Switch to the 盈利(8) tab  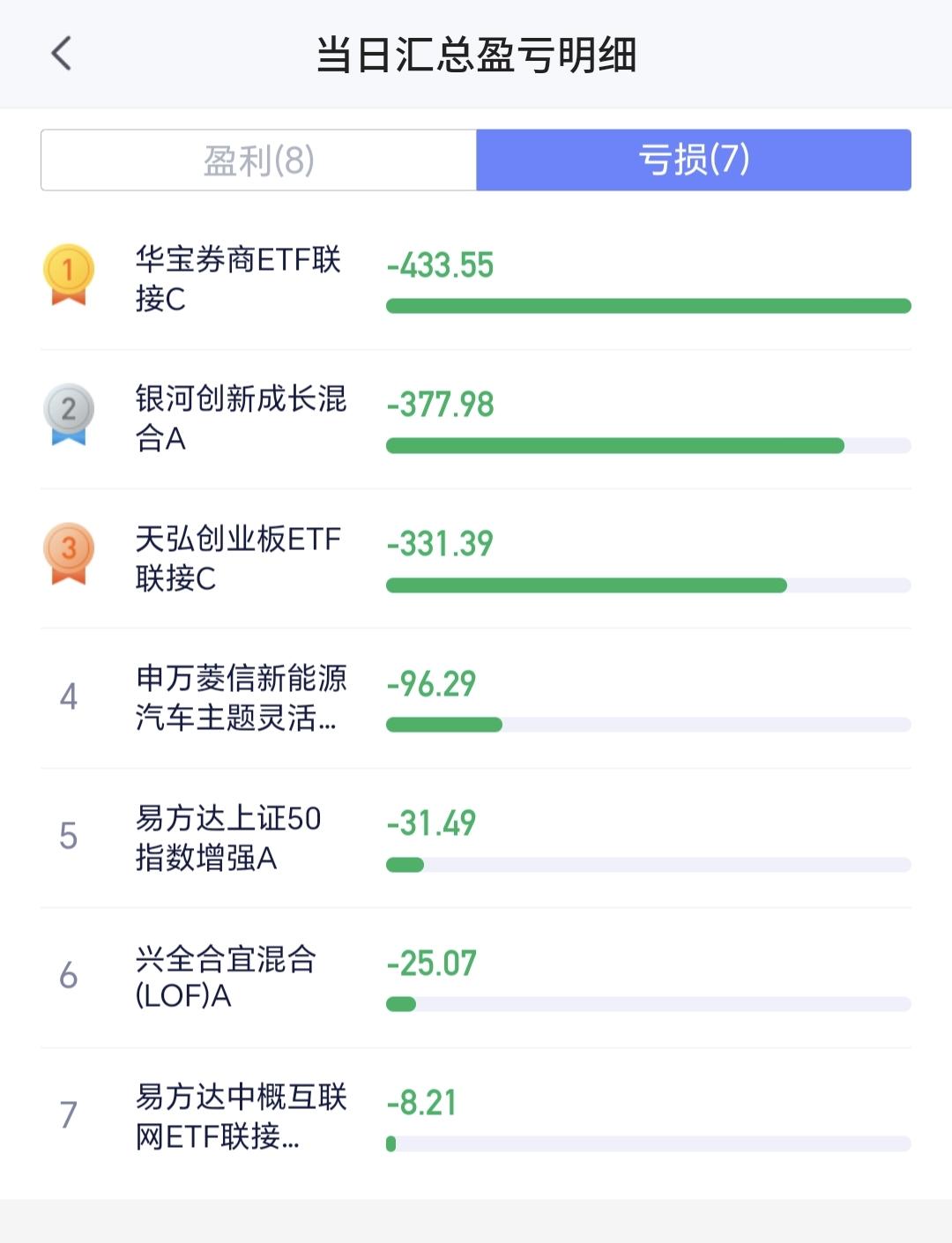pos(258,160)
